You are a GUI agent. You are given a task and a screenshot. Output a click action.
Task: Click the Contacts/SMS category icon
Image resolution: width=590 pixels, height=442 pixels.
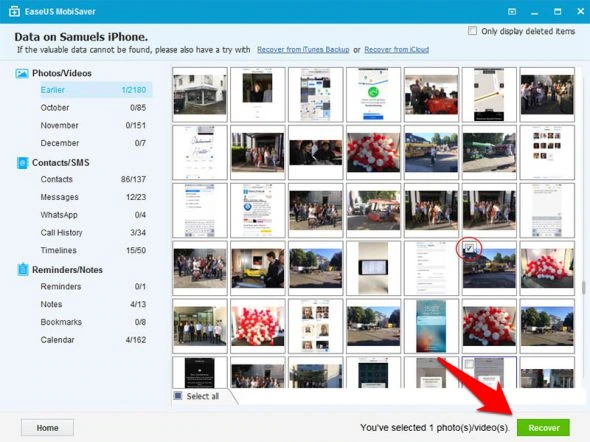(x=22, y=163)
